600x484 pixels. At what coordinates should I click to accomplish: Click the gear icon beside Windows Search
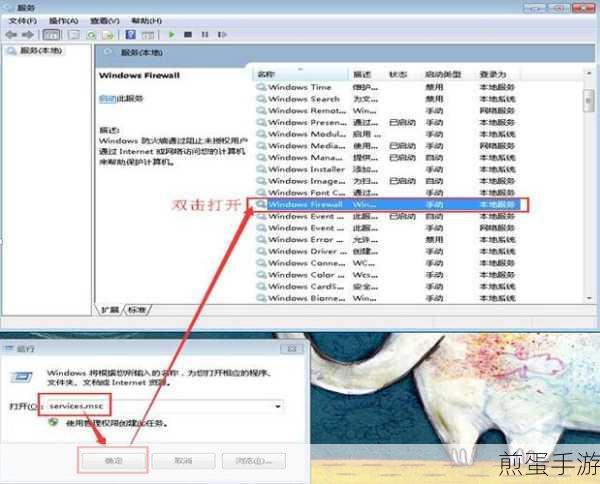[x=261, y=99]
